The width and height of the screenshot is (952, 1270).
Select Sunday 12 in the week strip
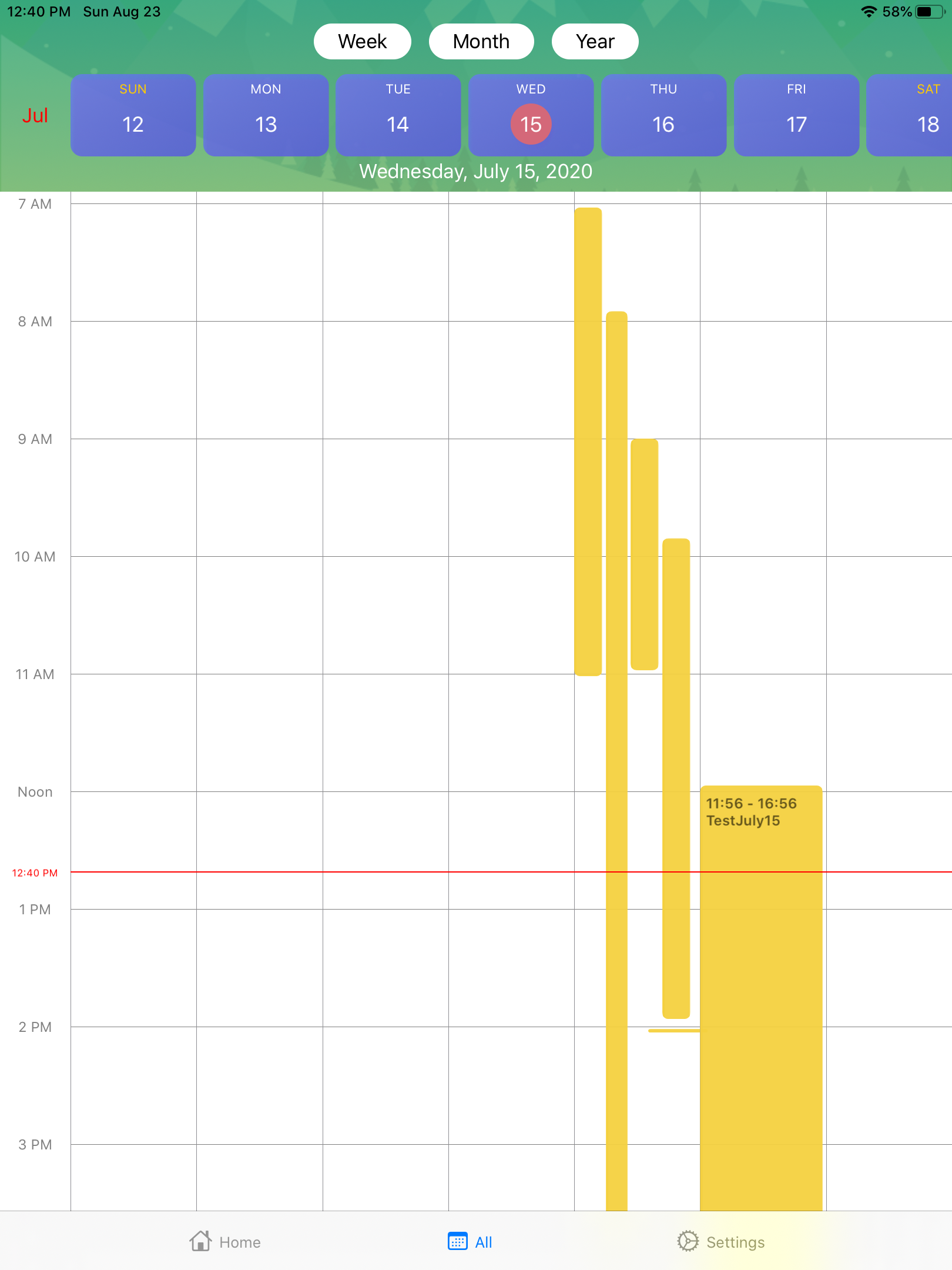[133, 115]
